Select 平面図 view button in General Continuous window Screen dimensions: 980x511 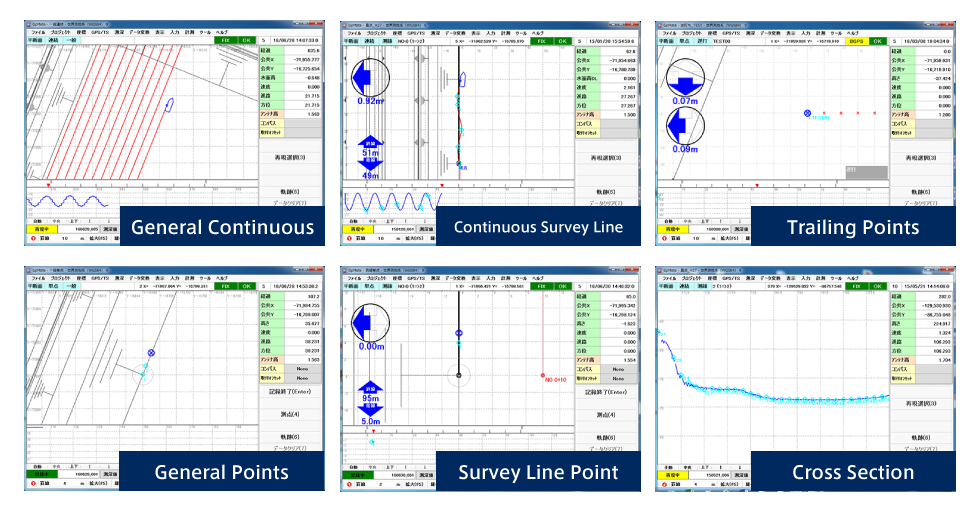(x=34, y=40)
